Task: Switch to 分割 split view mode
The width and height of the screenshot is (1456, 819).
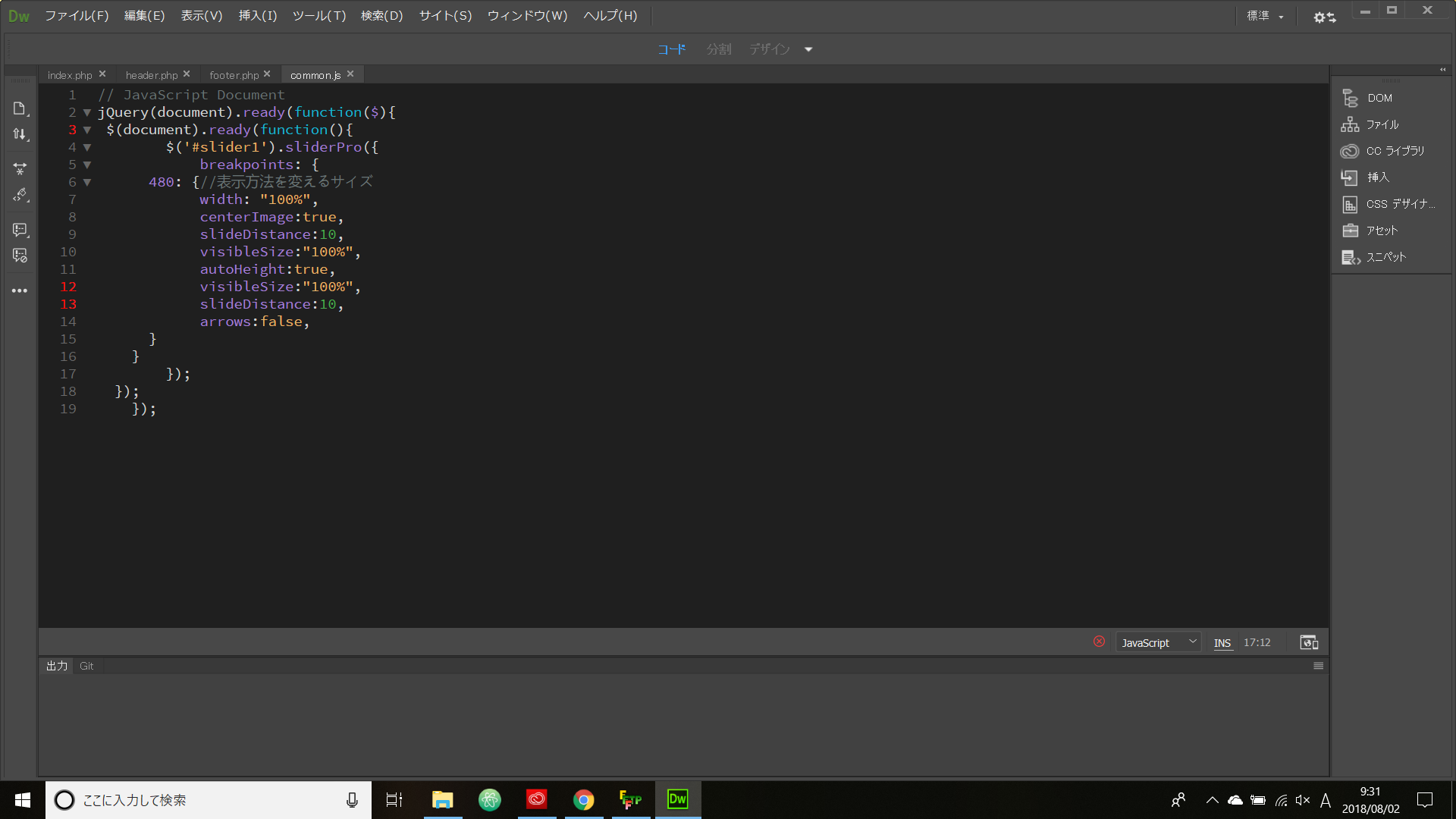Action: (718, 49)
